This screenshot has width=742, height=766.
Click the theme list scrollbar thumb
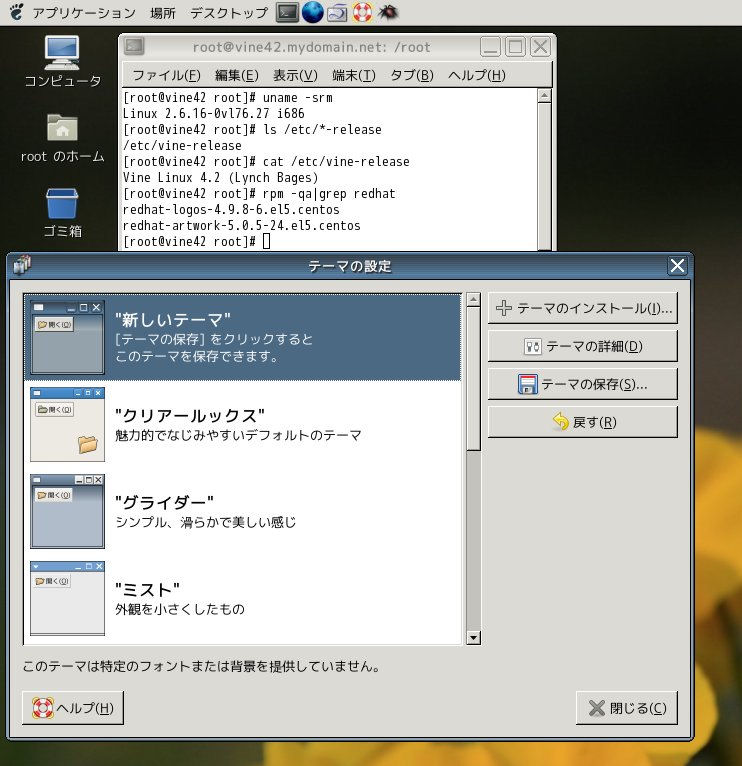click(473, 379)
